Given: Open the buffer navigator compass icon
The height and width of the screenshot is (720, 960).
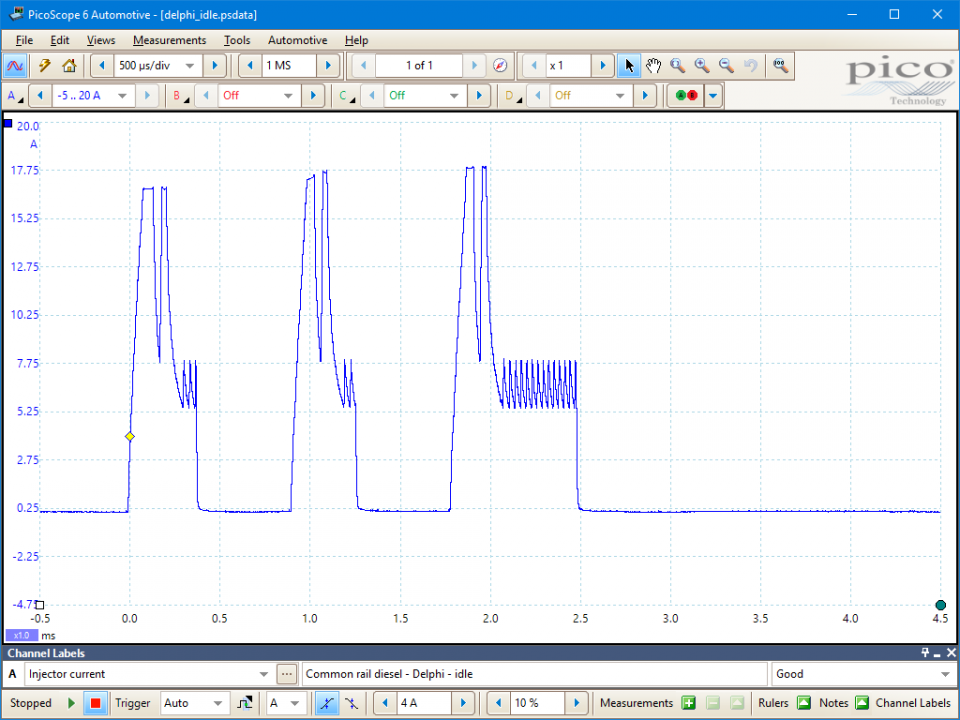Looking at the screenshot, I should [x=500, y=66].
